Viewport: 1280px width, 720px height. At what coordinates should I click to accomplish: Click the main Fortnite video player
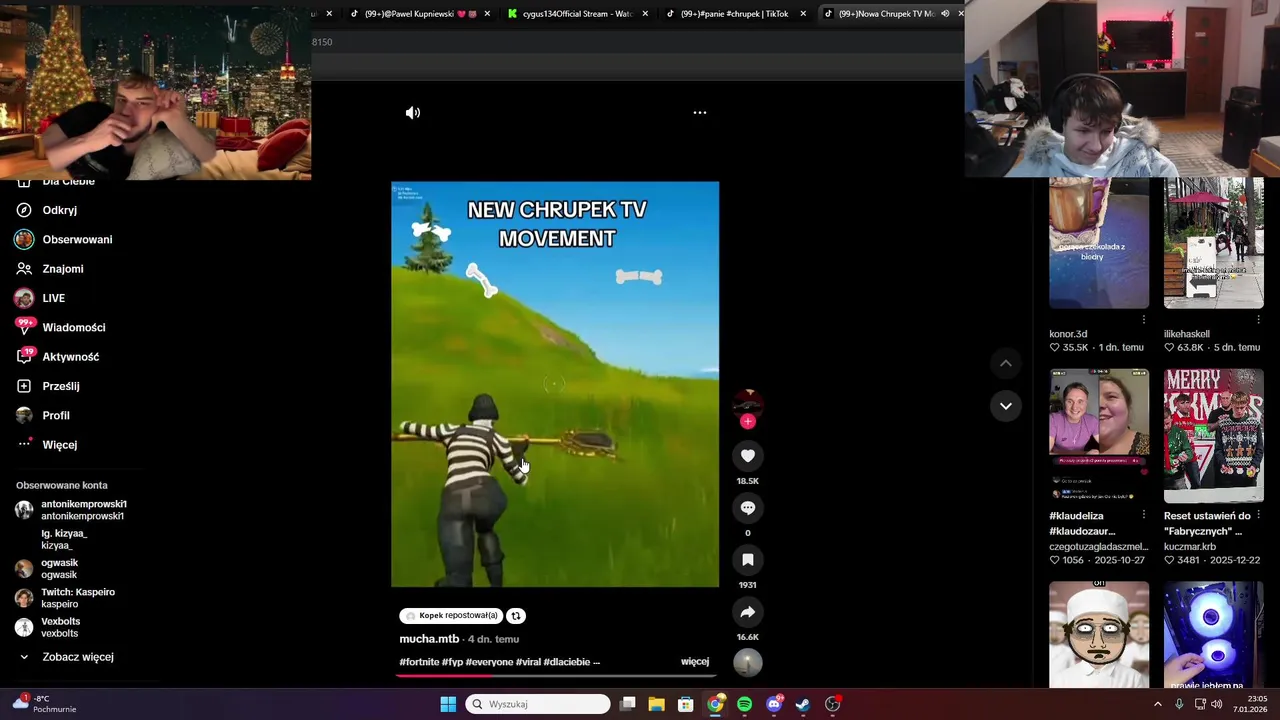tap(555, 385)
